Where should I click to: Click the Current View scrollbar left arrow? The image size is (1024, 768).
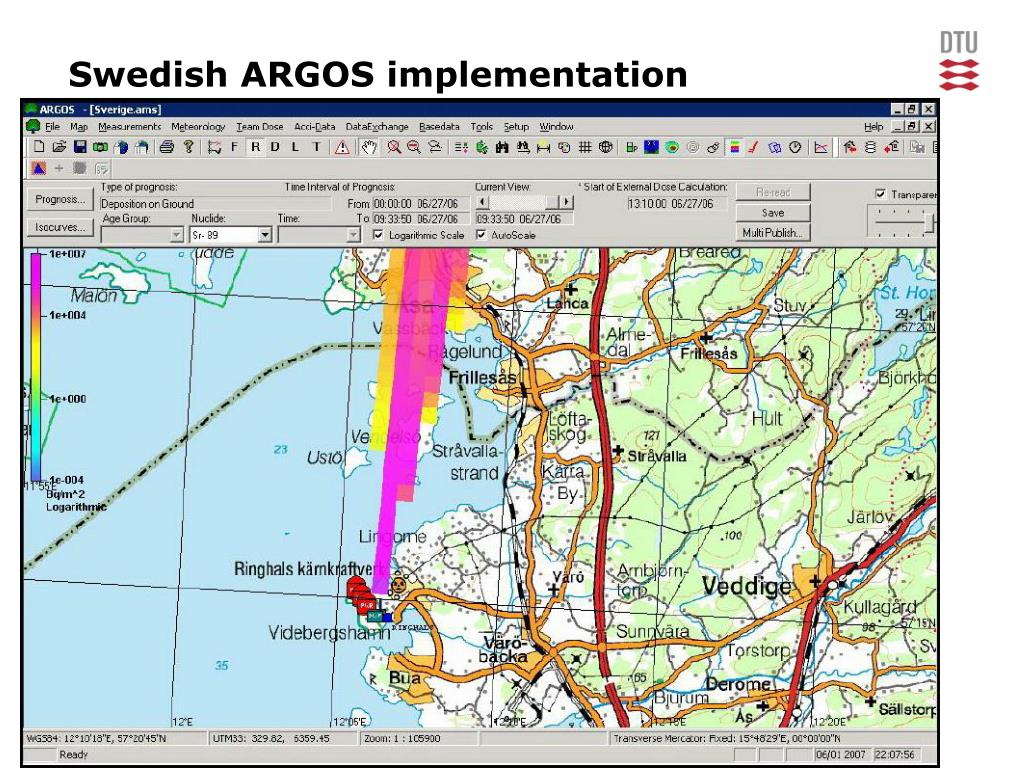(x=483, y=202)
